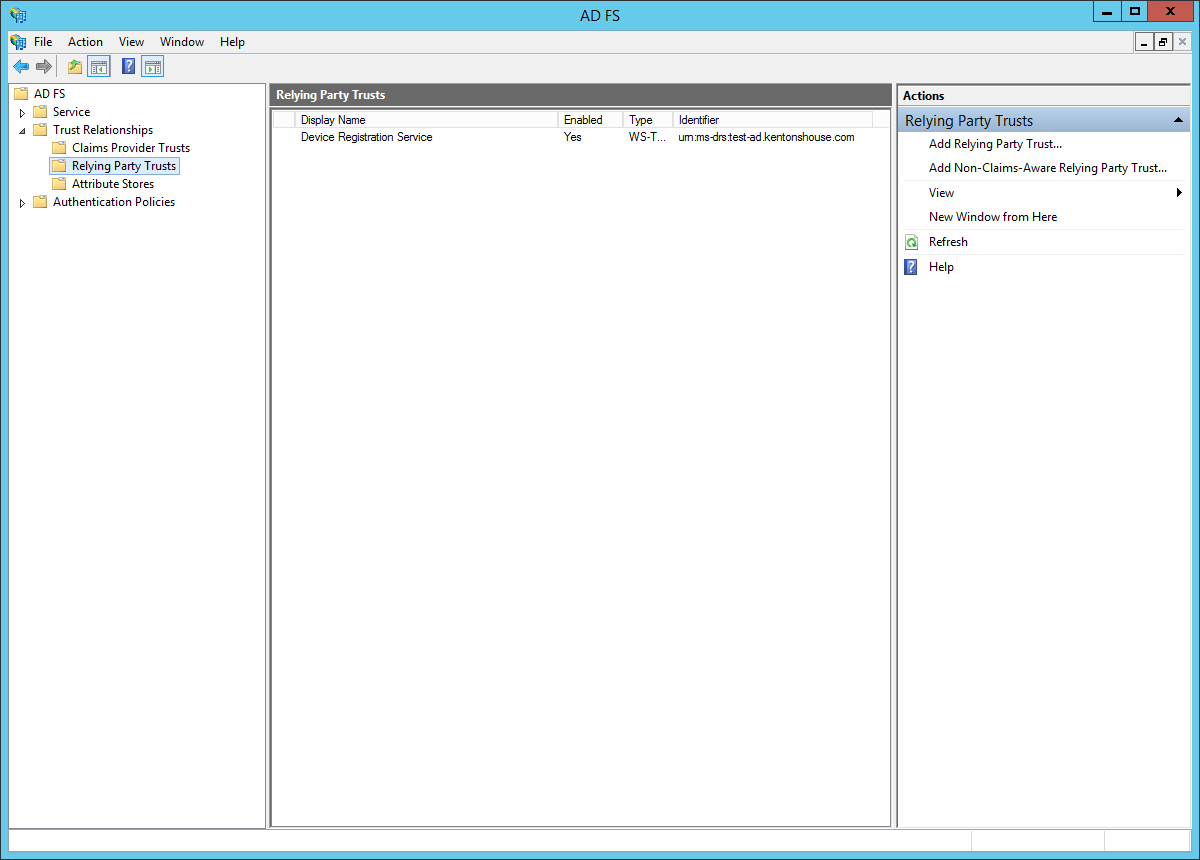Select Attribute Stores tree item

pyautogui.click(x=113, y=184)
